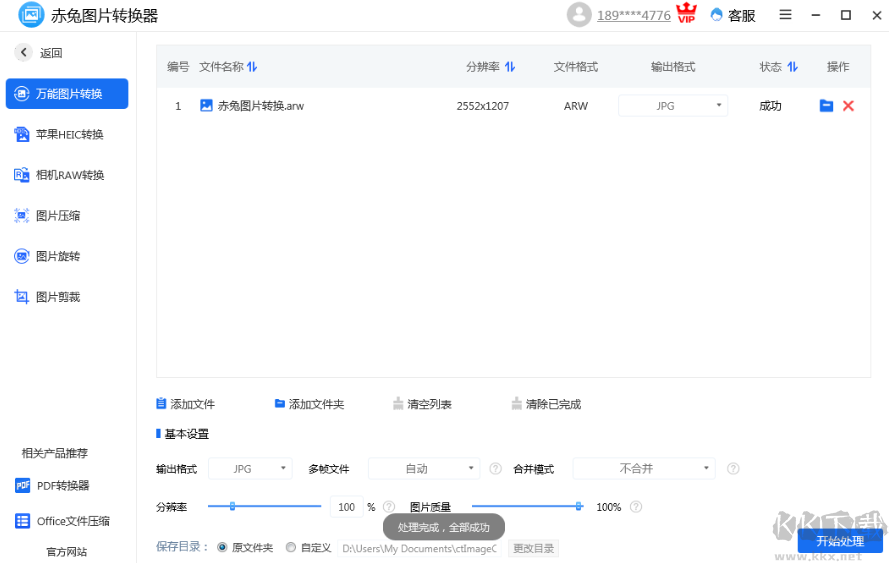Click the 图片质量 slider handle
Screen dimensions: 889x563
(579, 507)
